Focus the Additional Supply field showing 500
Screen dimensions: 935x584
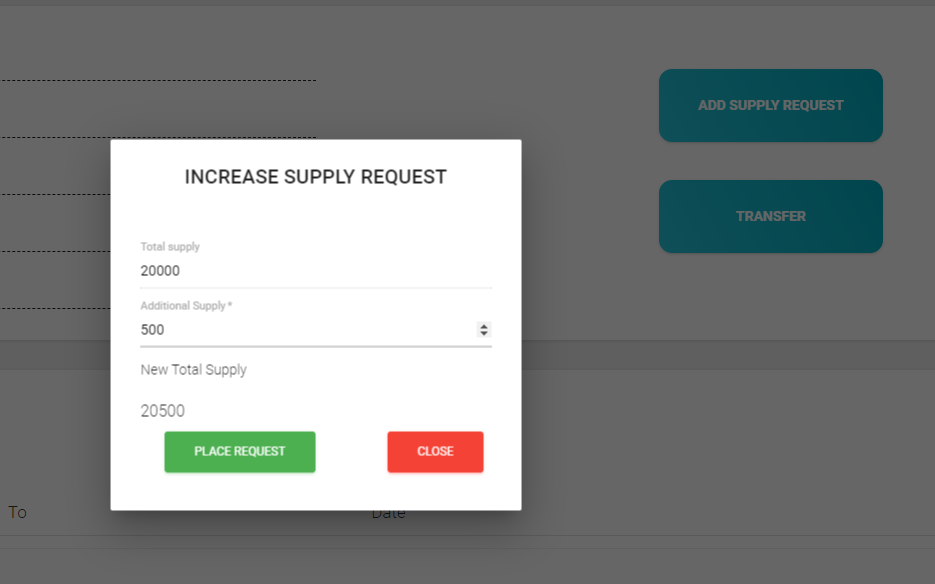[x=300, y=330]
